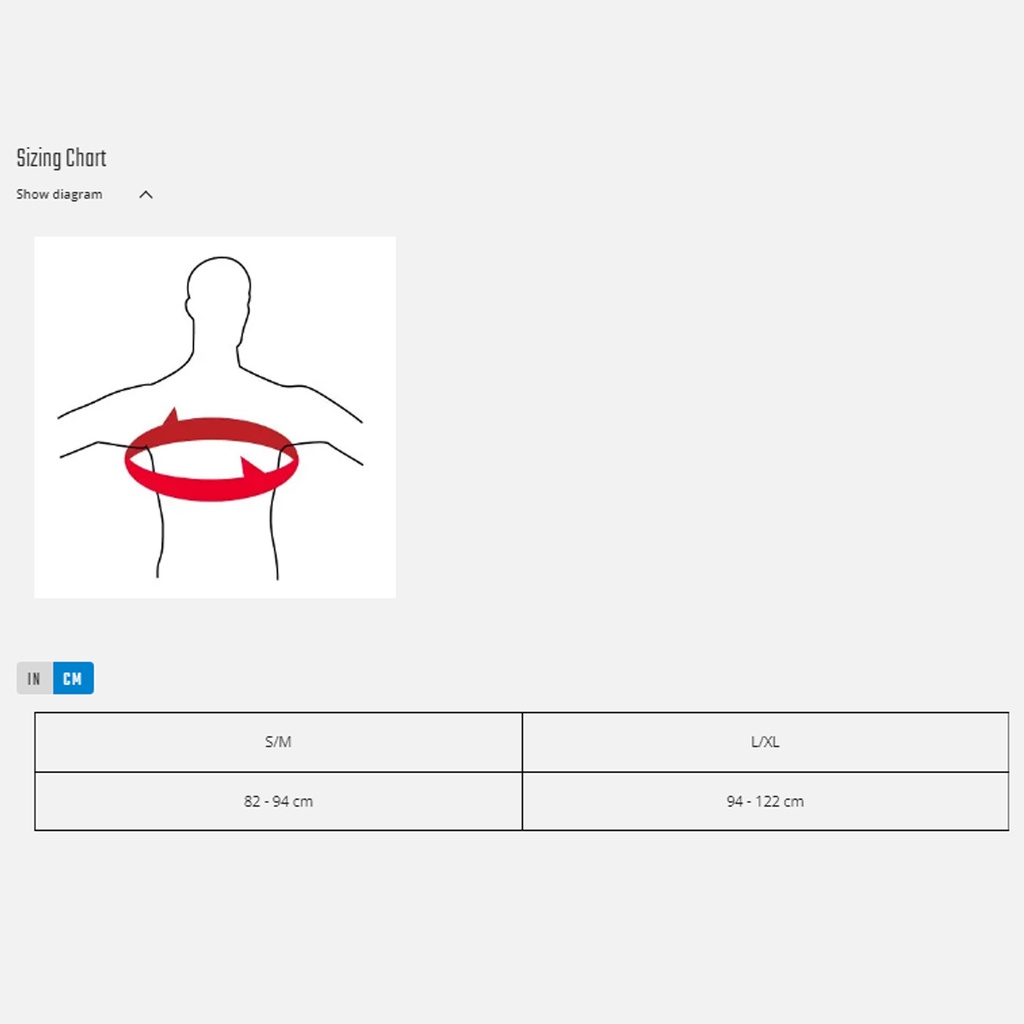Click the figure's left outstretched arm
Screen dimensions: 1024x1024
coord(95,425)
